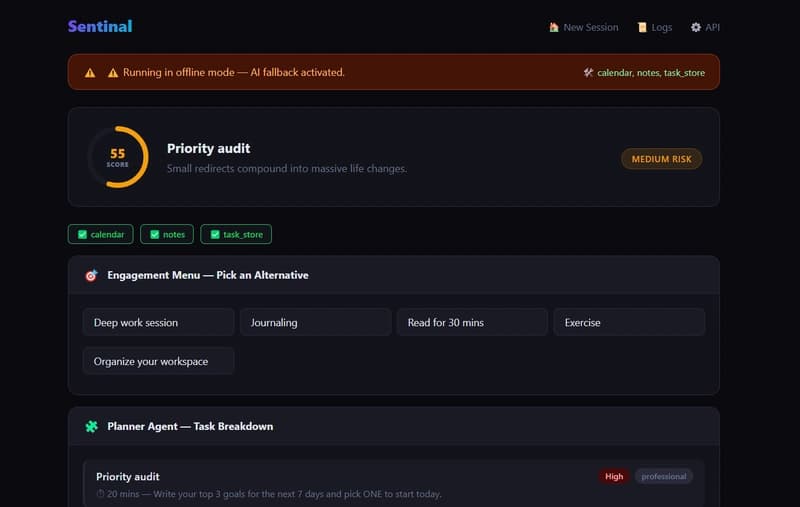The image size is (800, 507).
Task: Pick the Exercise alternative
Action: click(630, 322)
